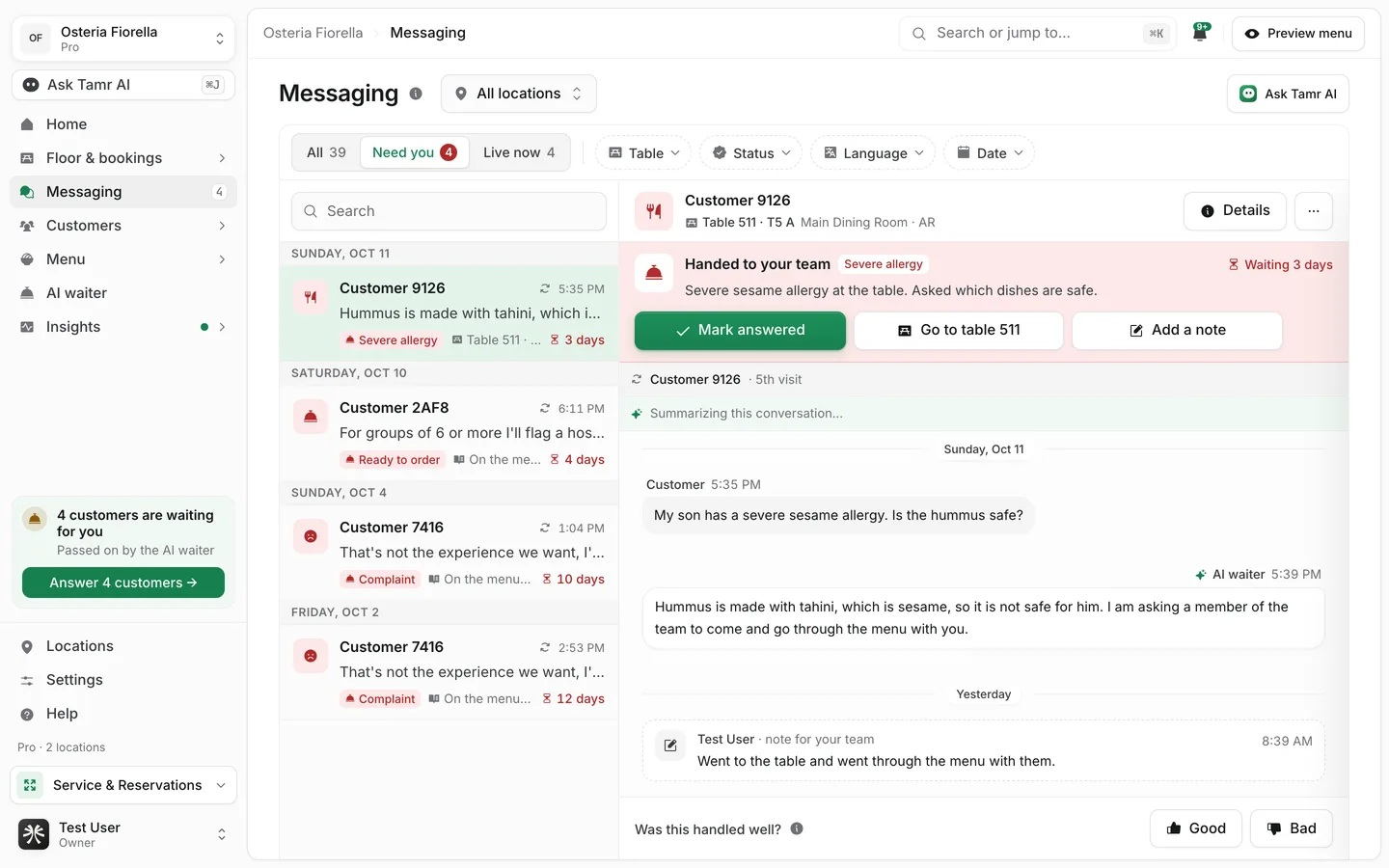Rate handling as Good
The width and height of the screenshot is (1389, 868).
point(1196,828)
